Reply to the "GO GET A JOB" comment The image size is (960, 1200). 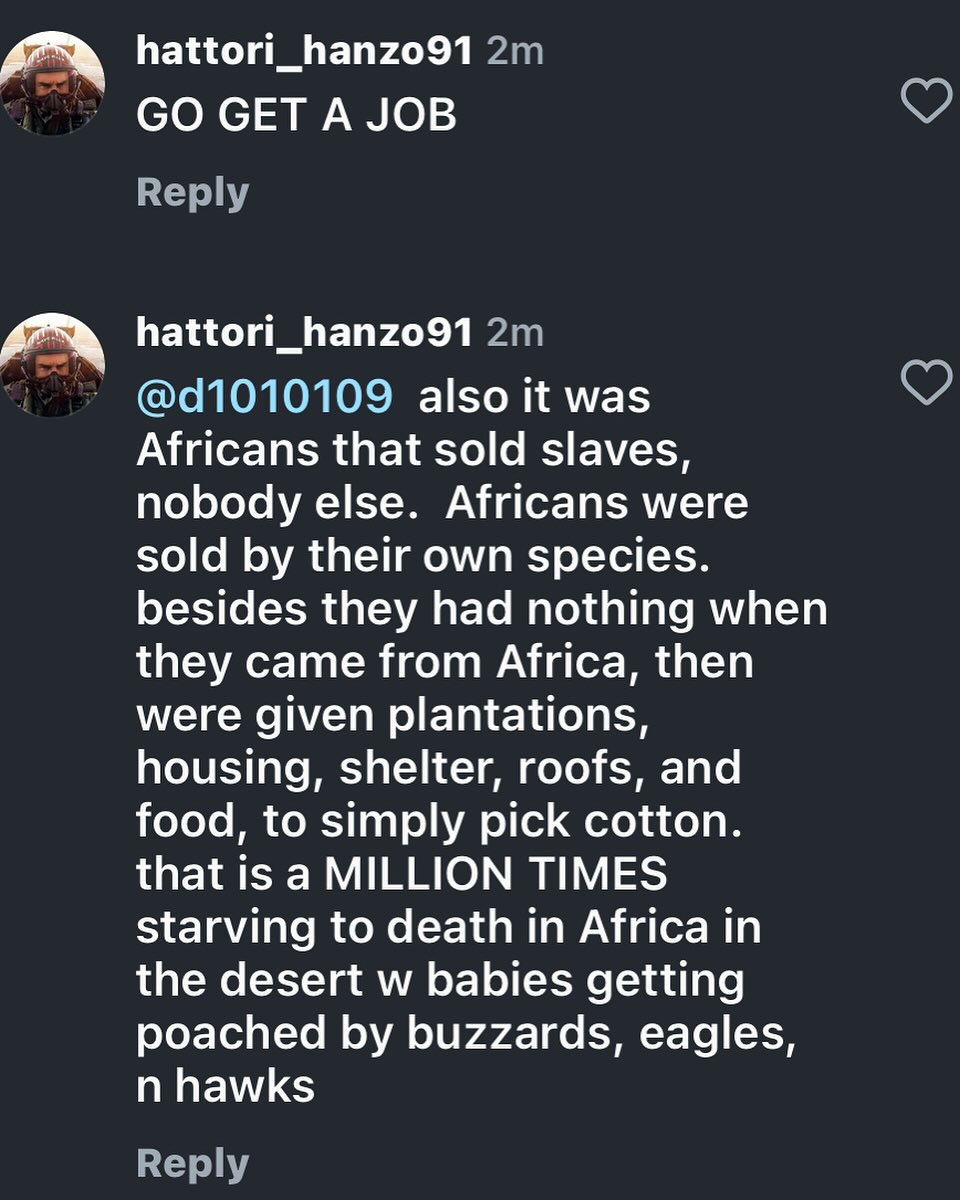192,192
